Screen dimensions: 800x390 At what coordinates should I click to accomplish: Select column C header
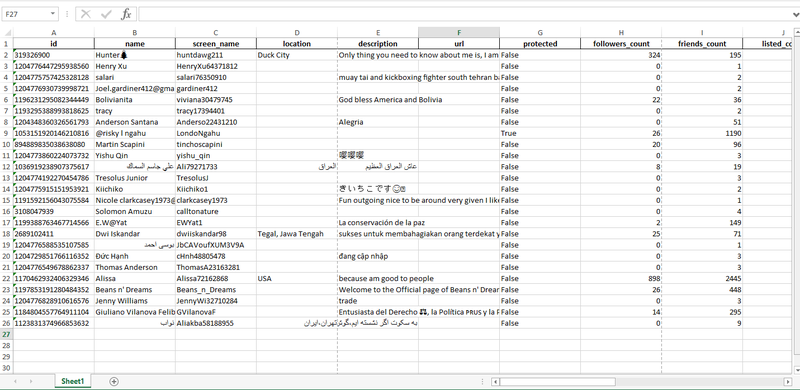(216, 33)
